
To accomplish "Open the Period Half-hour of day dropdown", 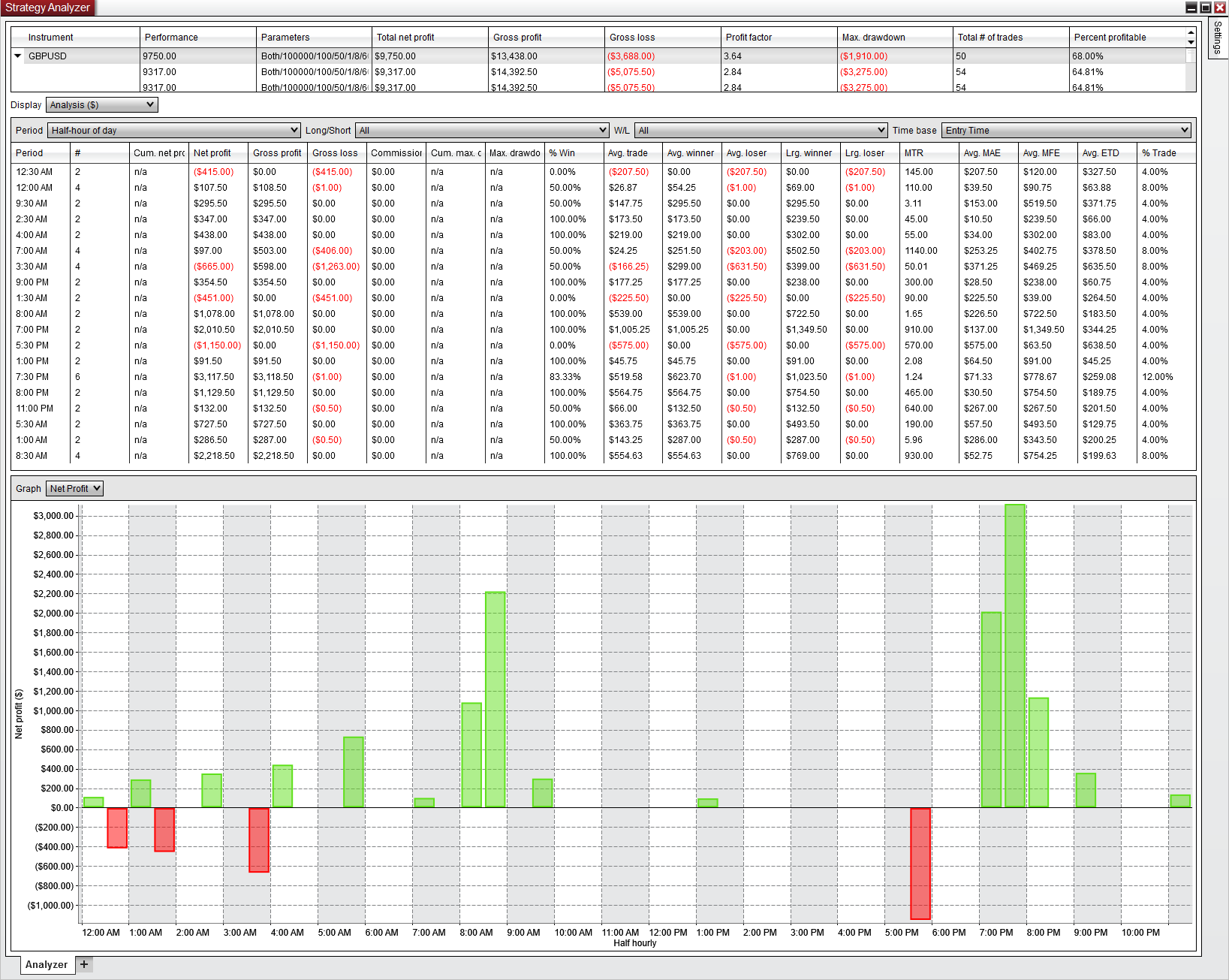I will 173,131.
